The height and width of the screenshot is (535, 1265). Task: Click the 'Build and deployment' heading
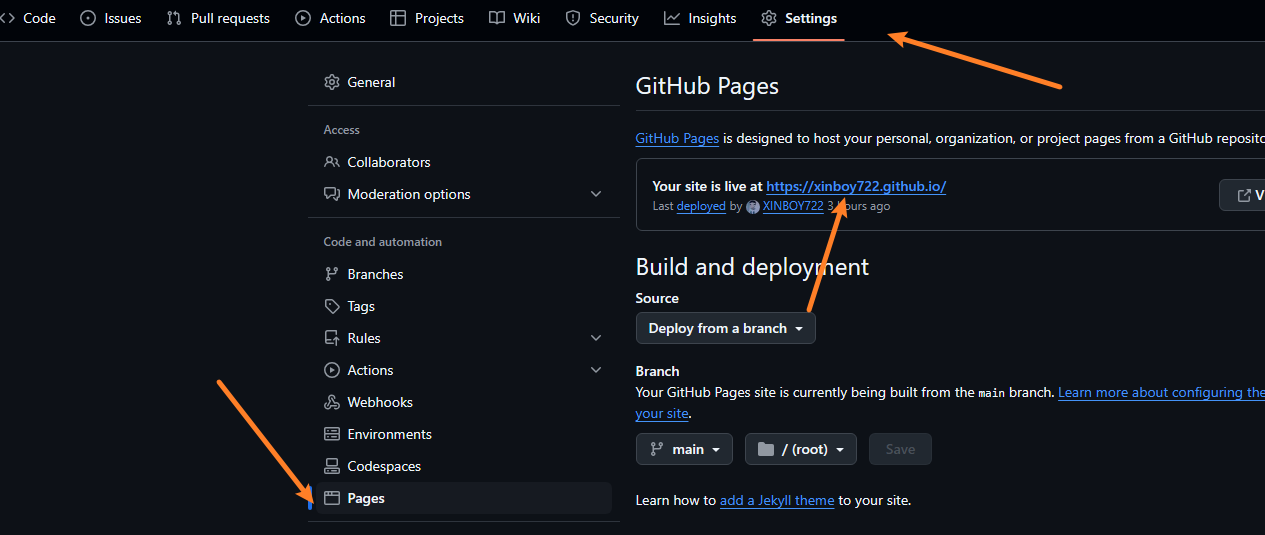tap(752, 267)
